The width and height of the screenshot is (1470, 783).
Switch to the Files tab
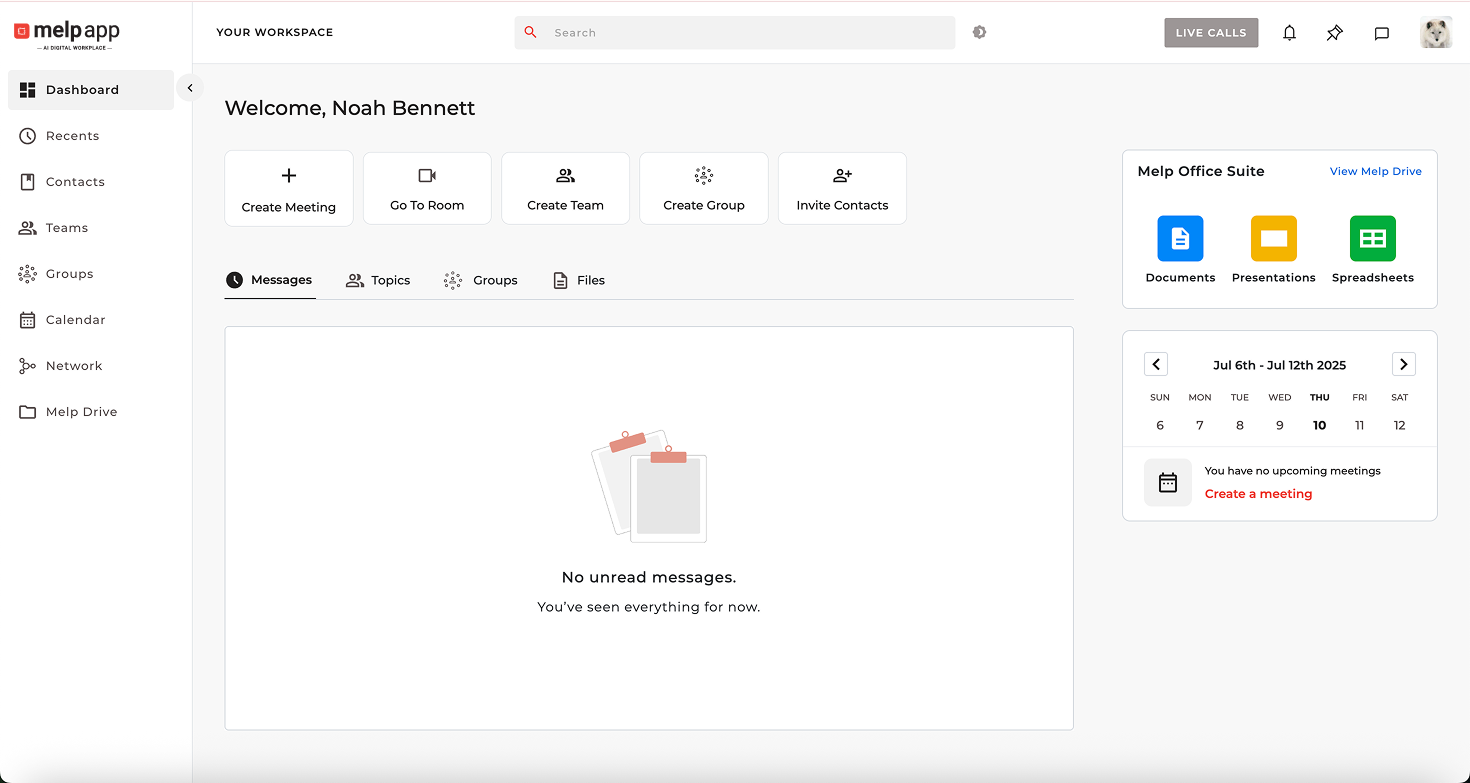[580, 280]
